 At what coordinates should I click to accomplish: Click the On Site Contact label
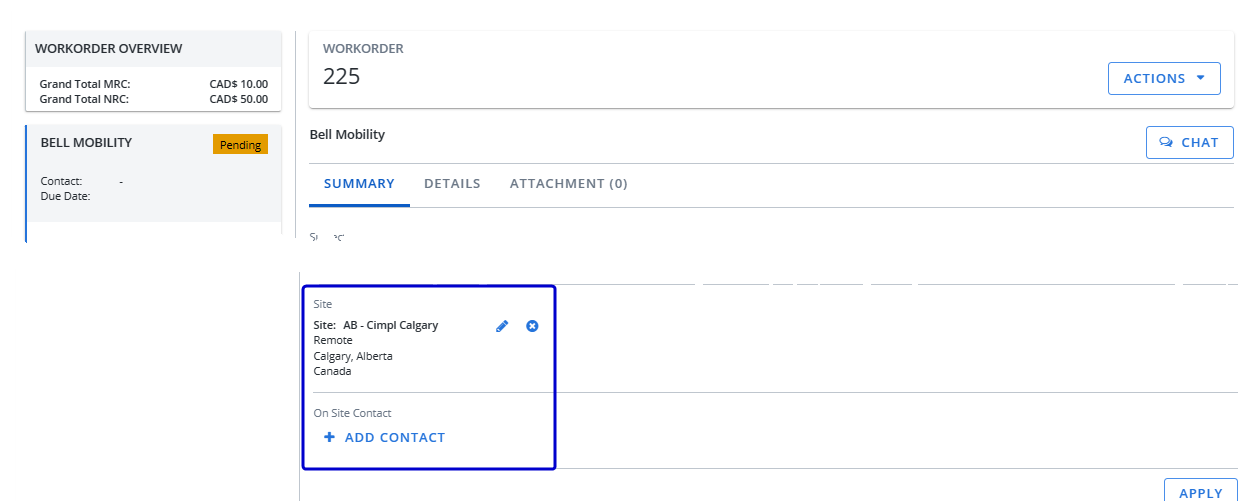pyautogui.click(x=353, y=413)
